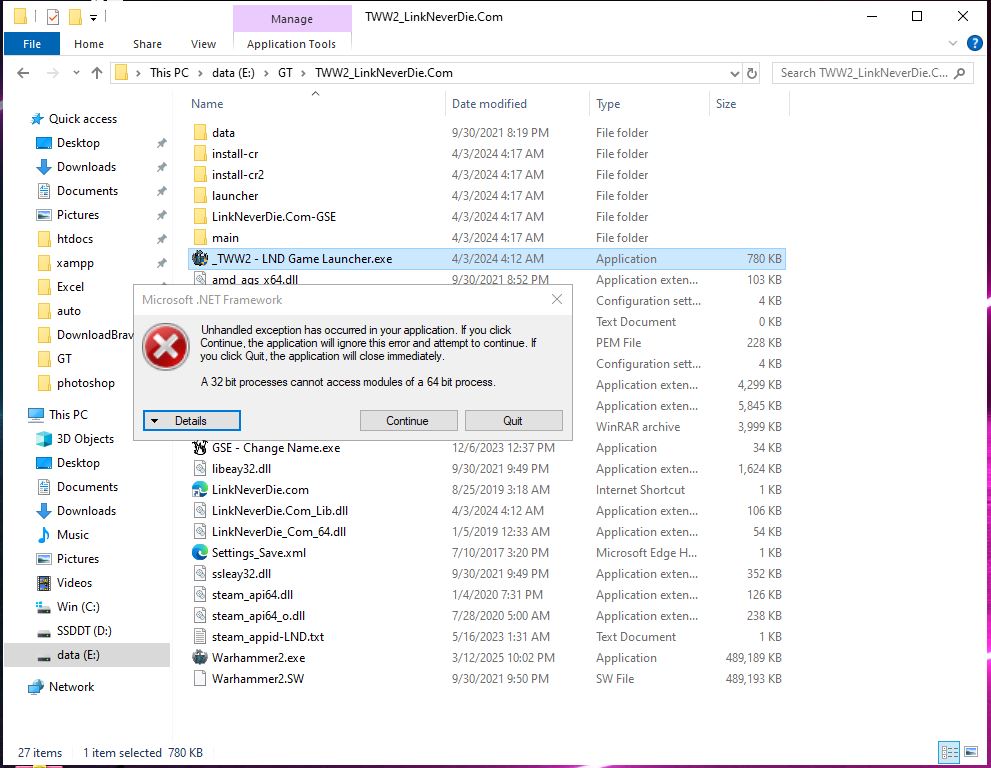Click the Manage contextual tab
Viewport: 991px width, 768px height.
click(x=292, y=19)
